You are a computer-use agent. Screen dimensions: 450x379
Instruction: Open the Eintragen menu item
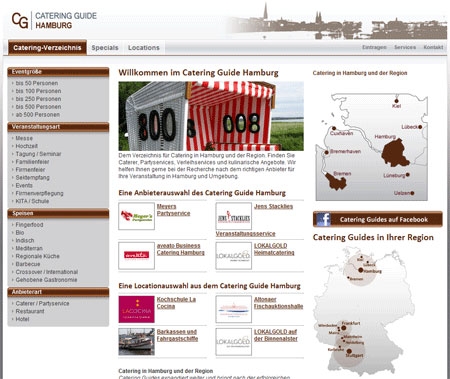pyautogui.click(x=374, y=47)
